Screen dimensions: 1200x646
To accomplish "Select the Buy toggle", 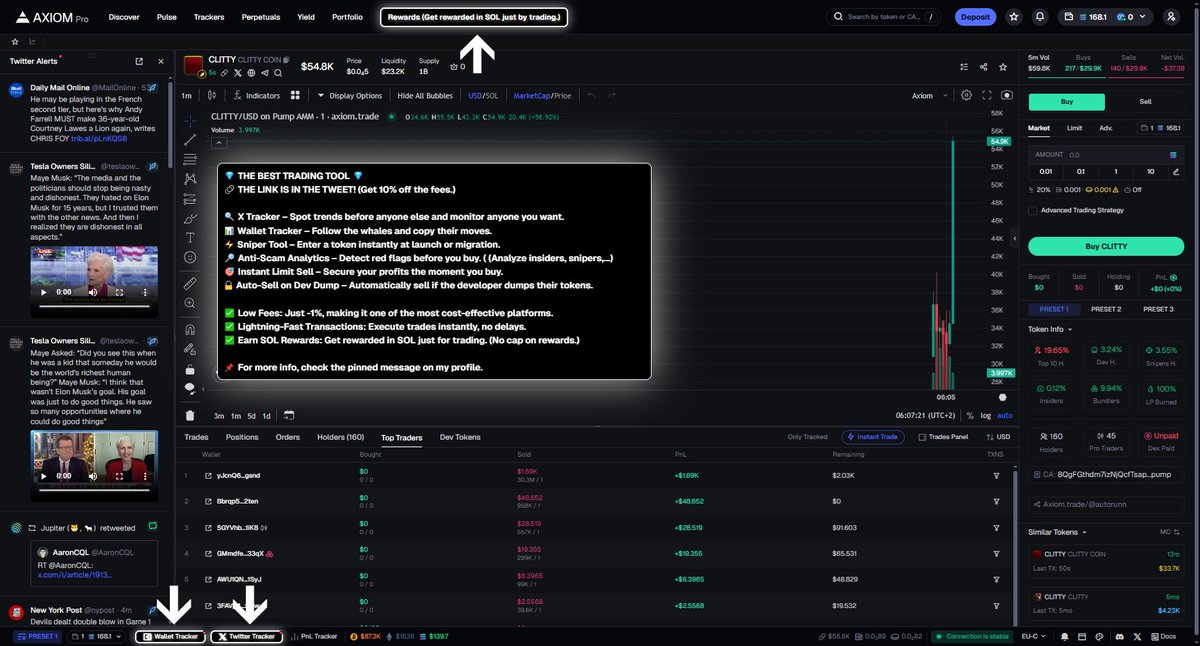I will click(x=1066, y=102).
